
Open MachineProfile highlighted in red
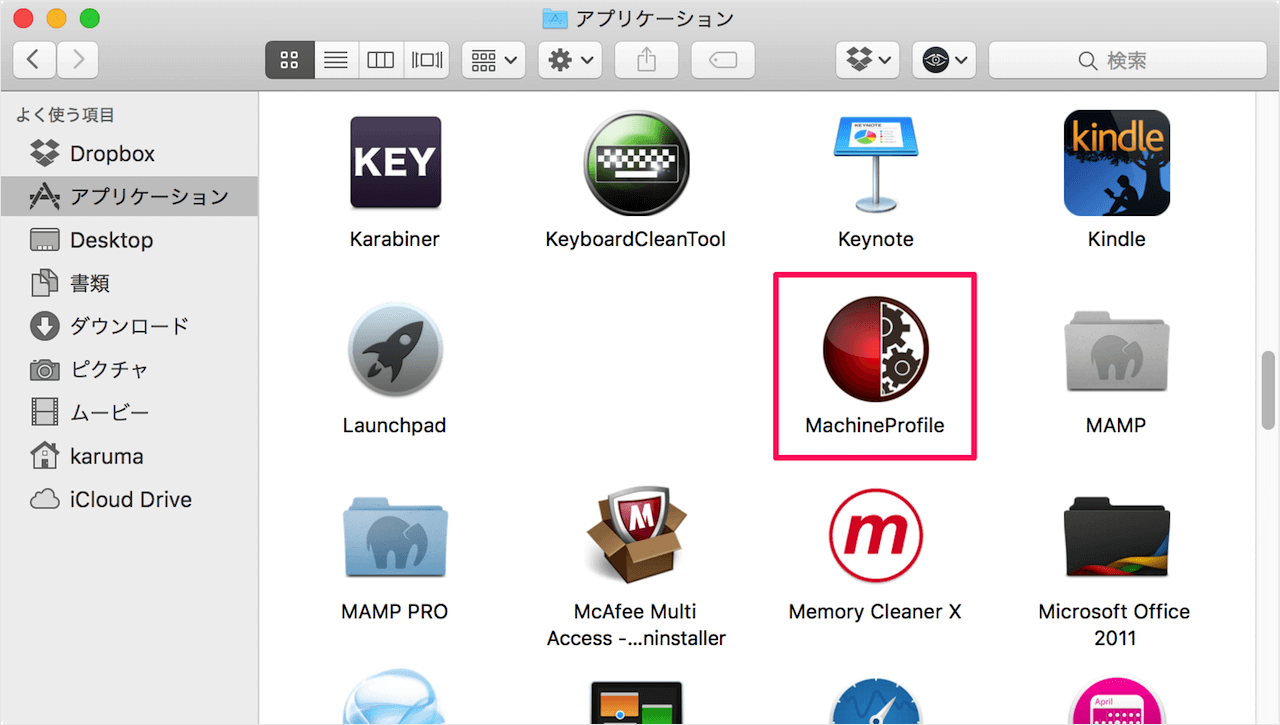[875, 349]
